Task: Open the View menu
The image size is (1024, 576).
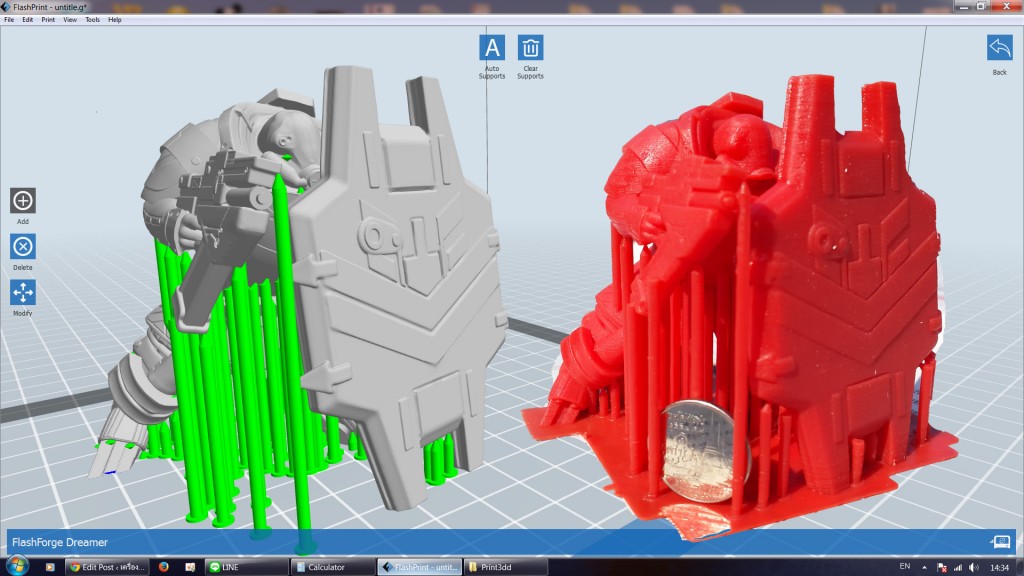Action: (x=70, y=20)
